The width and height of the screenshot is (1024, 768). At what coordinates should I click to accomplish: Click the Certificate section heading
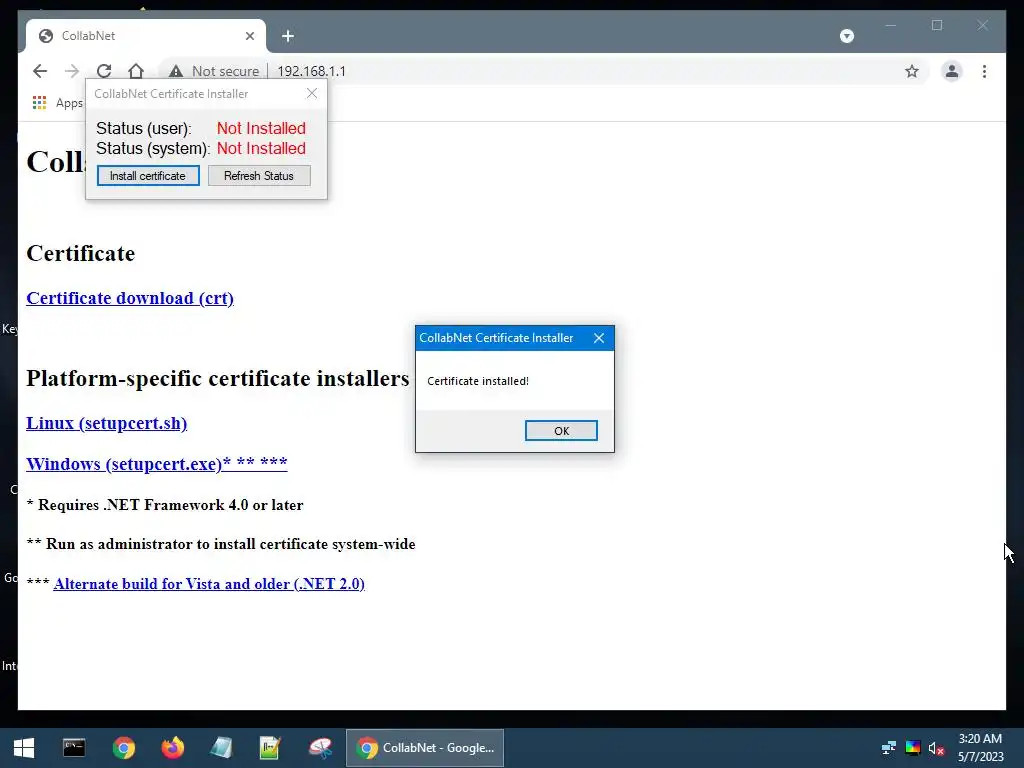pyautogui.click(x=80, y=253)
